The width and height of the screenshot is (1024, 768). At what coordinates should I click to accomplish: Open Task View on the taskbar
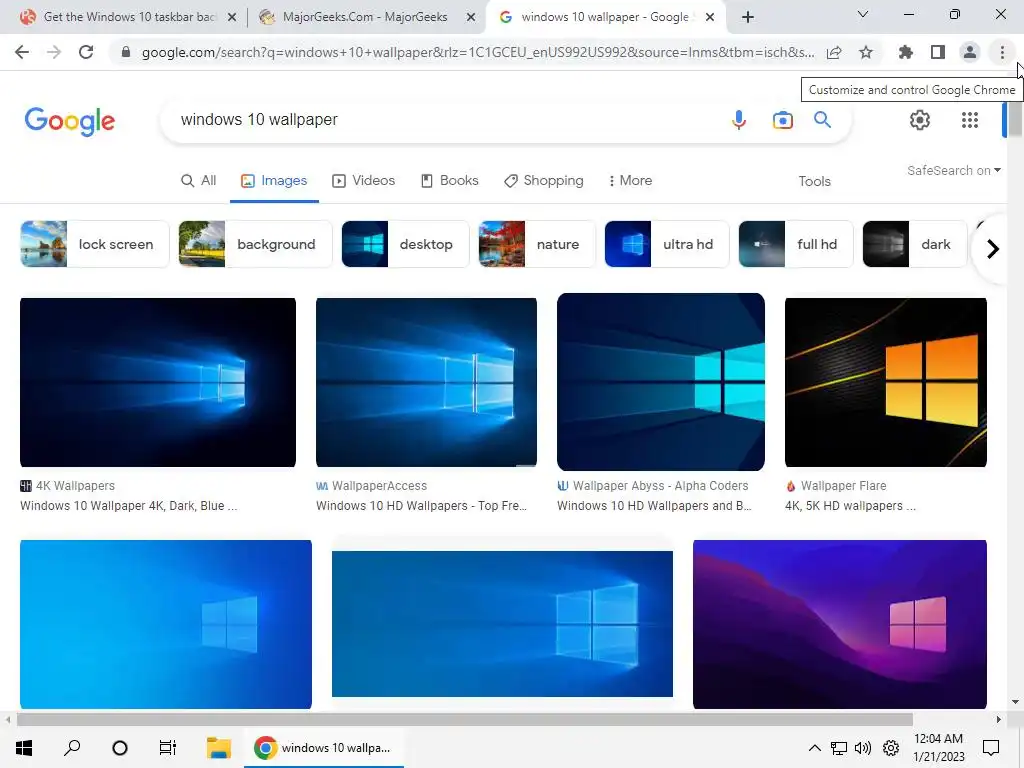[168, 748]
